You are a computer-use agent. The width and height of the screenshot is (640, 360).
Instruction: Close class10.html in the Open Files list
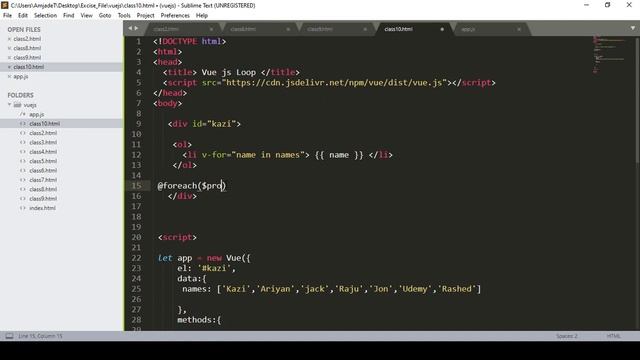coord(9,67)
